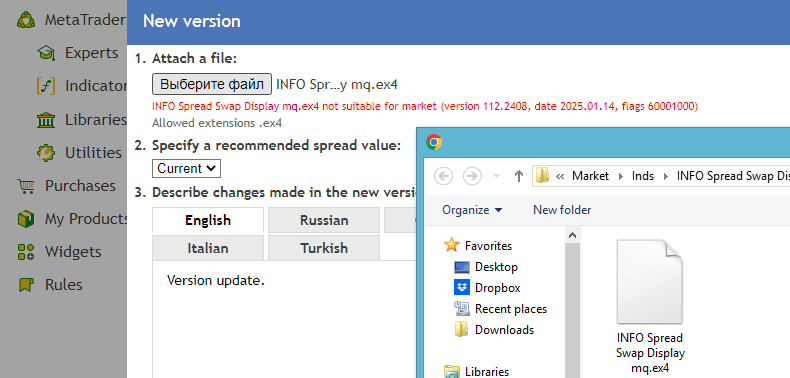Select the Italian language tab

pos(208,248)
